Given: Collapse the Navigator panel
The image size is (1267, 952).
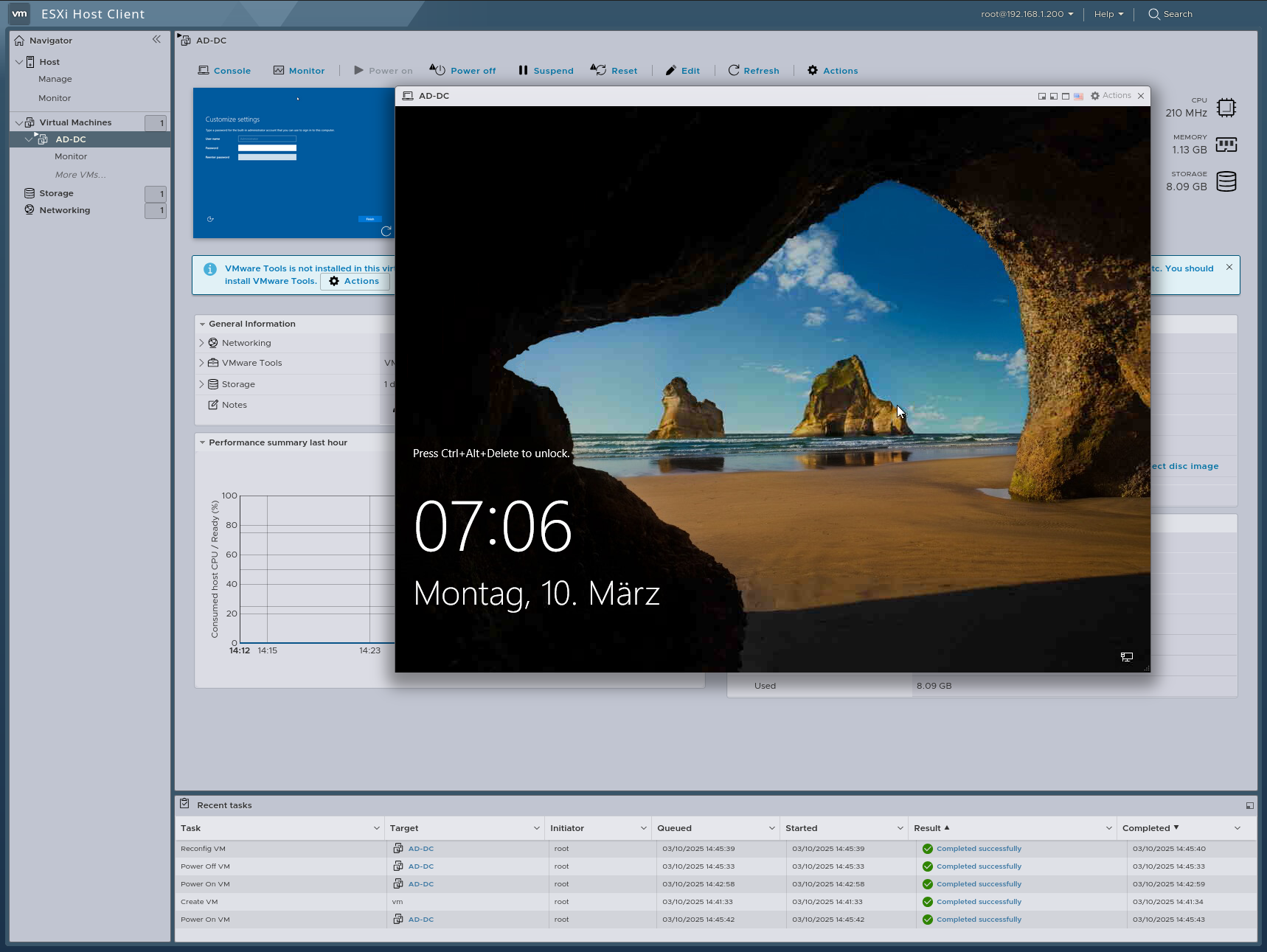Looking at the screenshot, I should coord(156,40).
